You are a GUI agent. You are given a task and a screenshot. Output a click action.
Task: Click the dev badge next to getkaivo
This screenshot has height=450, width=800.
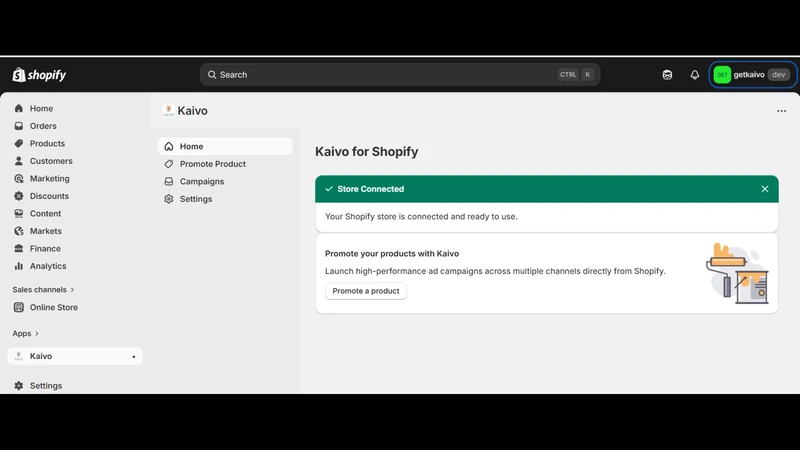point(779,75)
